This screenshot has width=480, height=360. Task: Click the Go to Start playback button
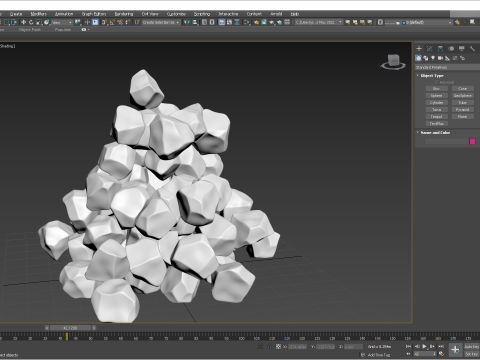tap(409, 347)
